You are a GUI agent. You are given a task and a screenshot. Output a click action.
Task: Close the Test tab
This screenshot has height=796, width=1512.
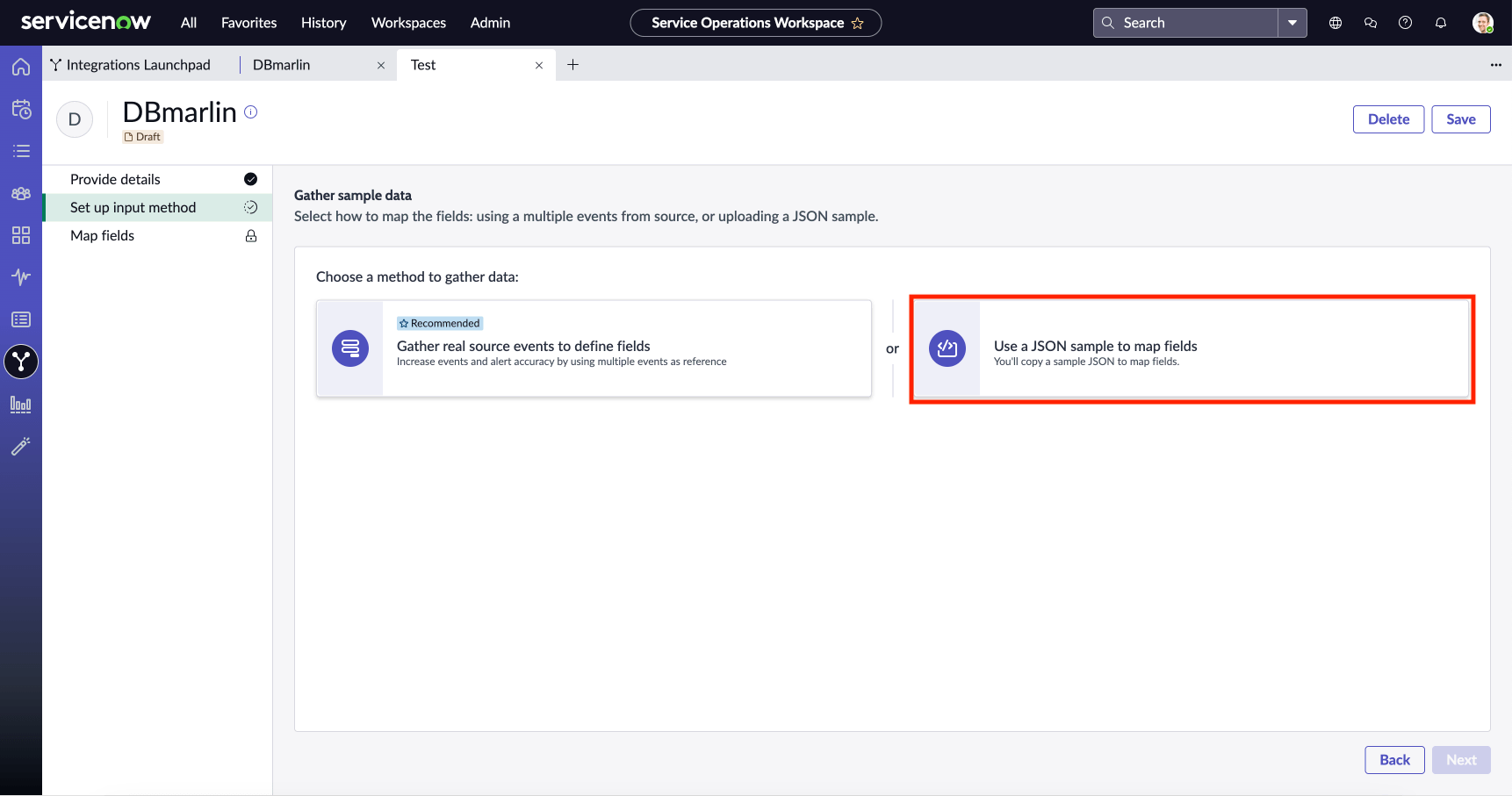(x=539, y=65)
